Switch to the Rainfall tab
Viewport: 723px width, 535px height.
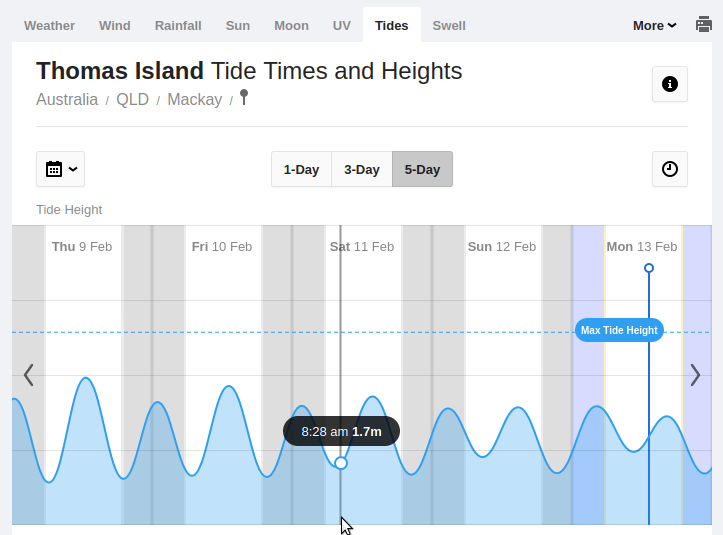[x=178, y=26]
